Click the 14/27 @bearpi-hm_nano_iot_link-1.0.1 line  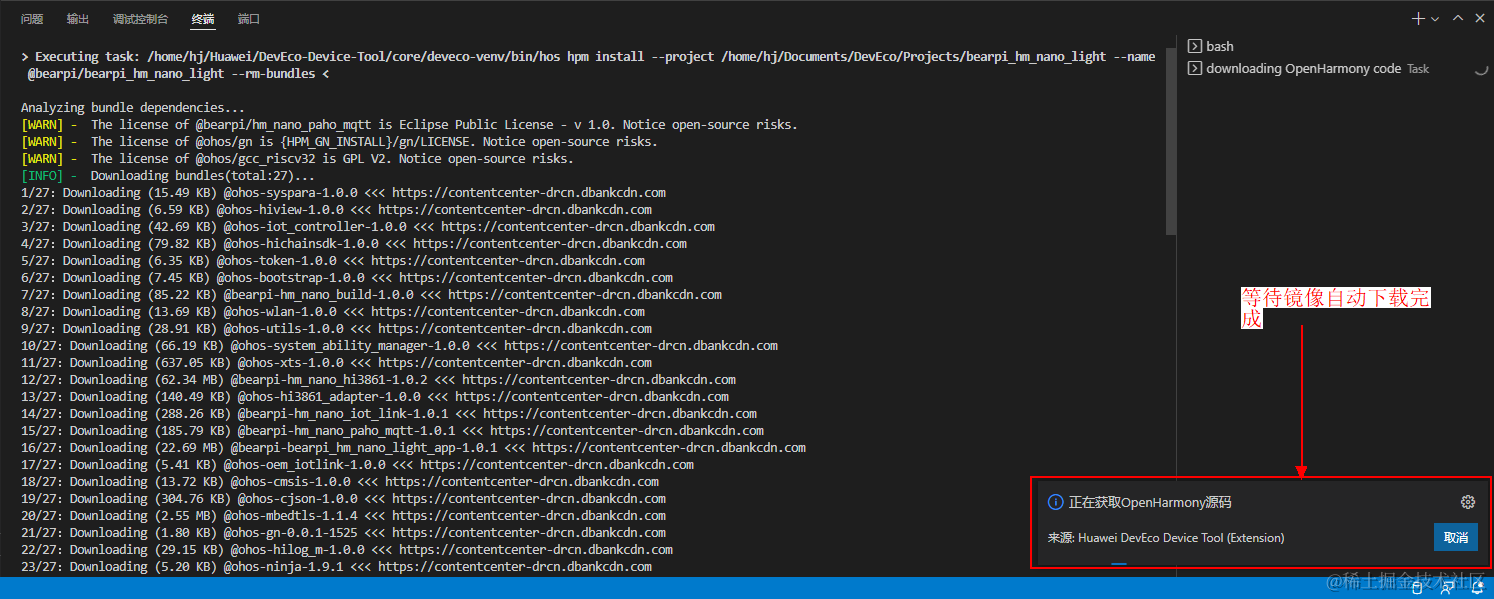[388, 413]
